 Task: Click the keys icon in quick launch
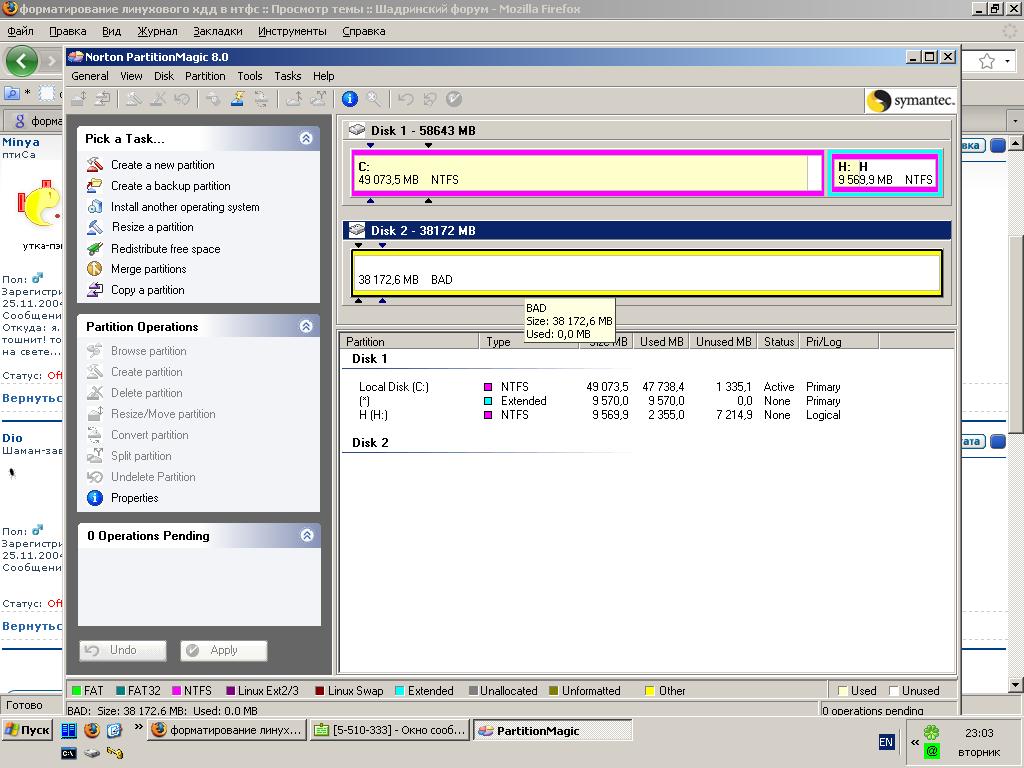point(115,753)
